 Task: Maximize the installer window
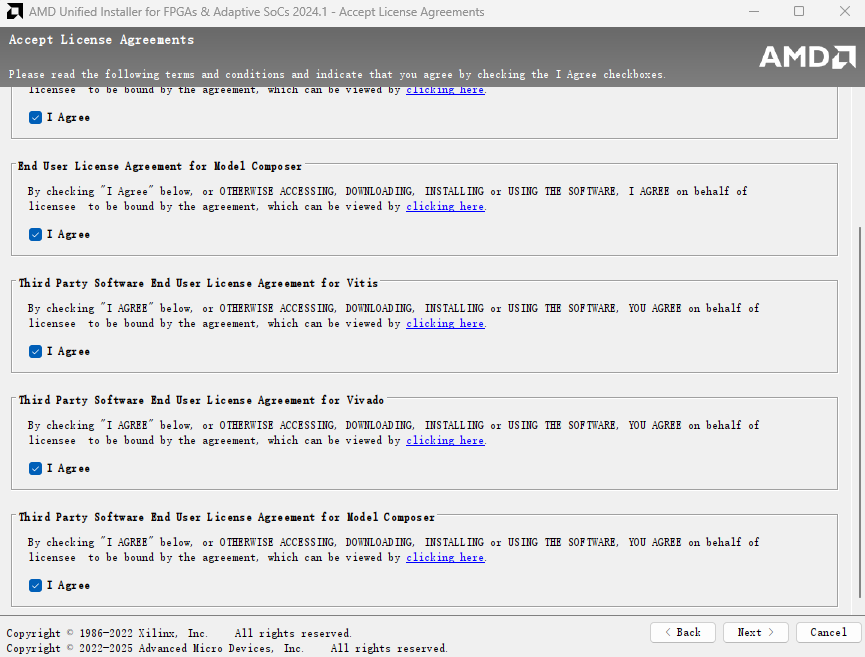(798, 12)
